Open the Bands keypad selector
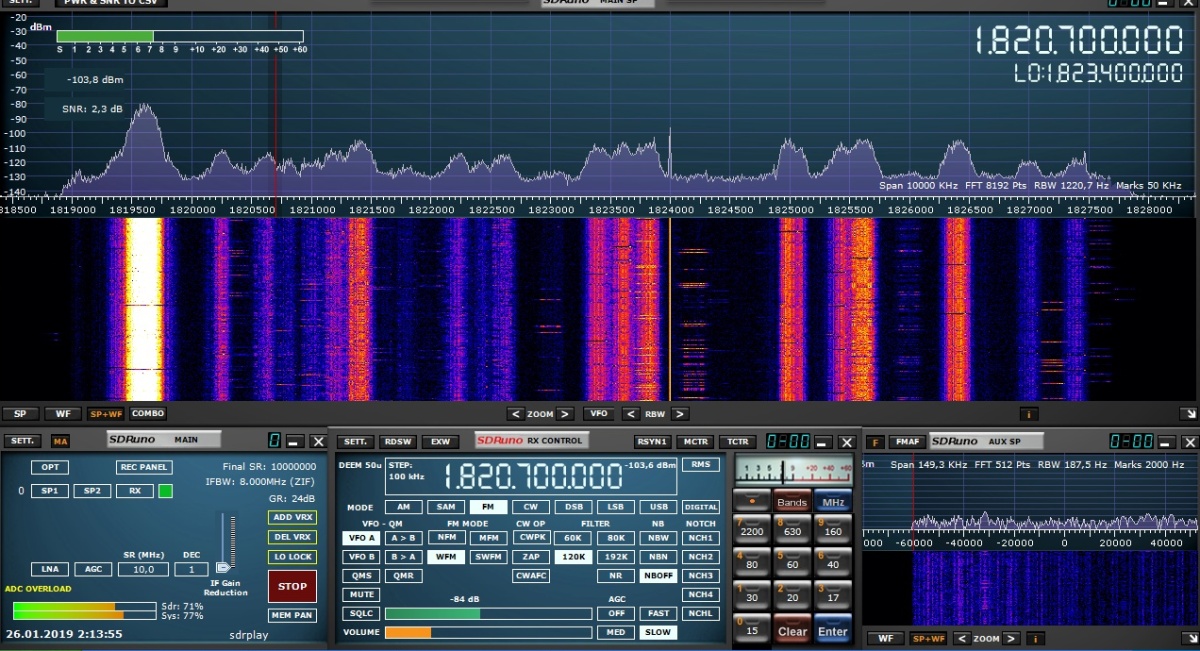The width and height of the screenshot is (1200, 651). (x=791, y=502)
